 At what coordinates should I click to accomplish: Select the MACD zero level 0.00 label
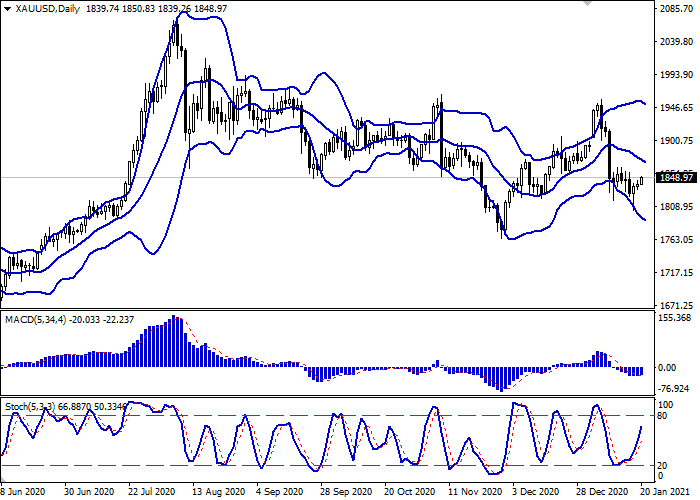pos(667,367)
